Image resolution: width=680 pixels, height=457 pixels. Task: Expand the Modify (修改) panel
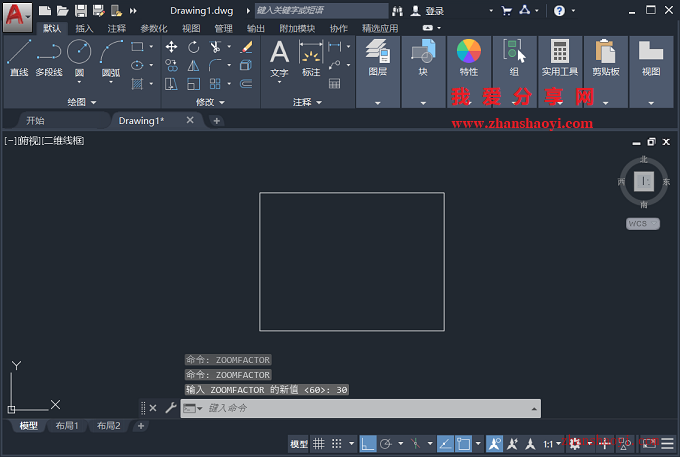click(x=210, y=102)
